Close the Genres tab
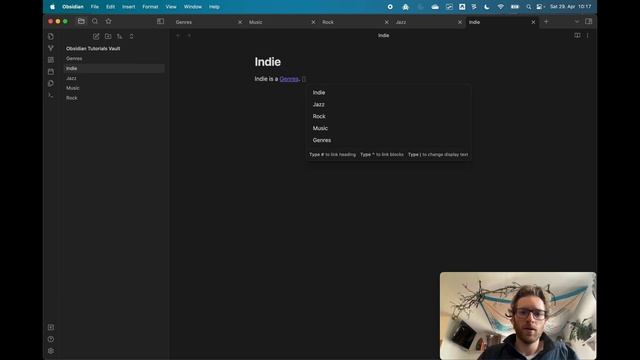This screenshot has height=360, width=640. pyautogui.click(x=240, y=22)
